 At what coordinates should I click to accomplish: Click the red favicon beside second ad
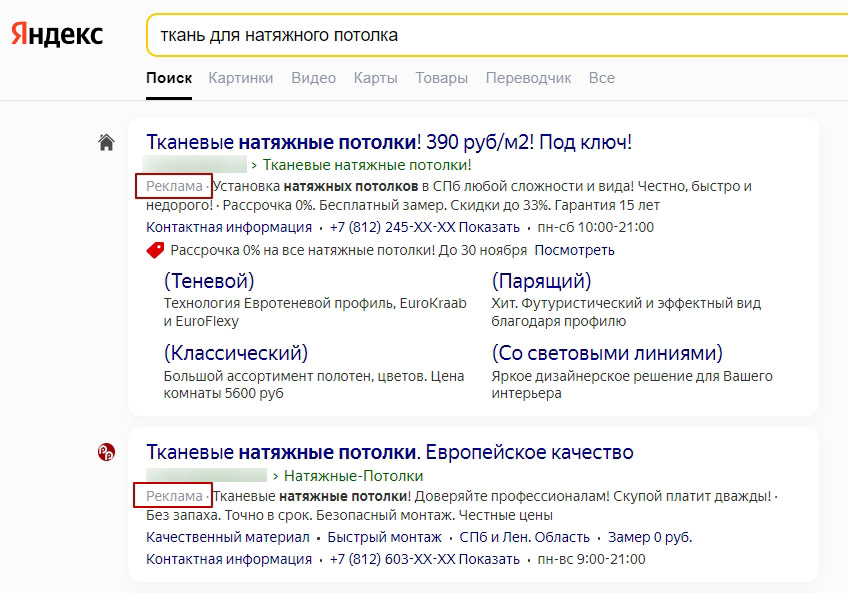click(x=106, y=452)
